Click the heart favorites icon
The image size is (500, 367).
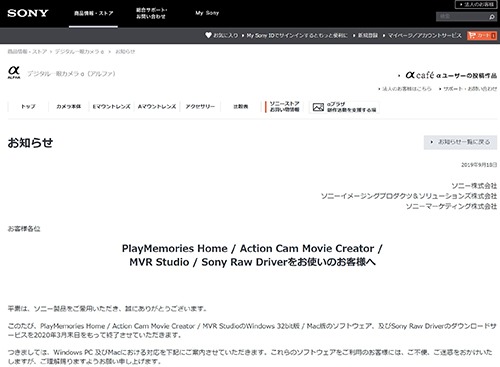tap(208, 35)
